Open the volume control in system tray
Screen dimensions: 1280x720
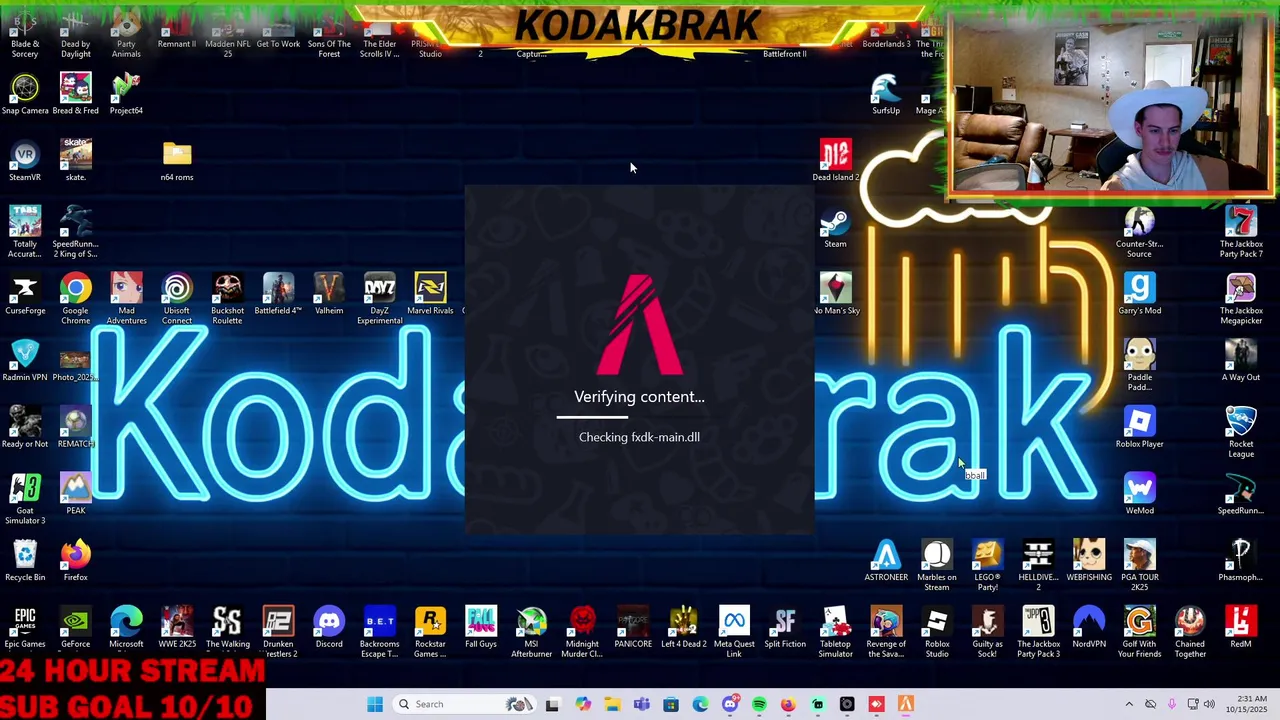click(x=1208, y=704)
